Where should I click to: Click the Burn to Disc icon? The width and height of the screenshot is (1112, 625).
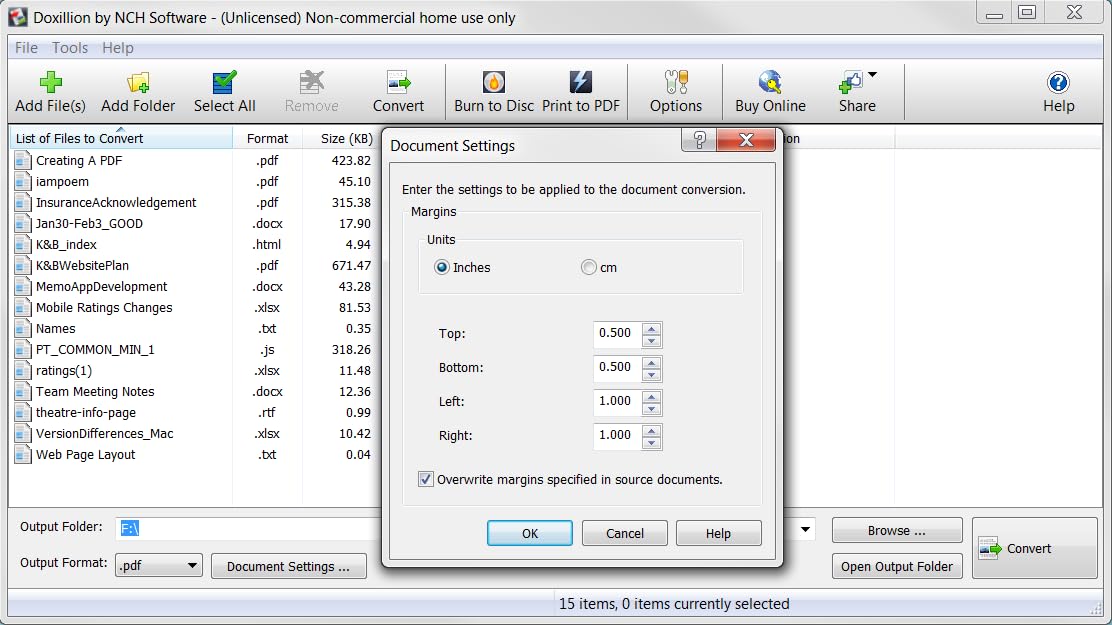[x=494, y=83]
